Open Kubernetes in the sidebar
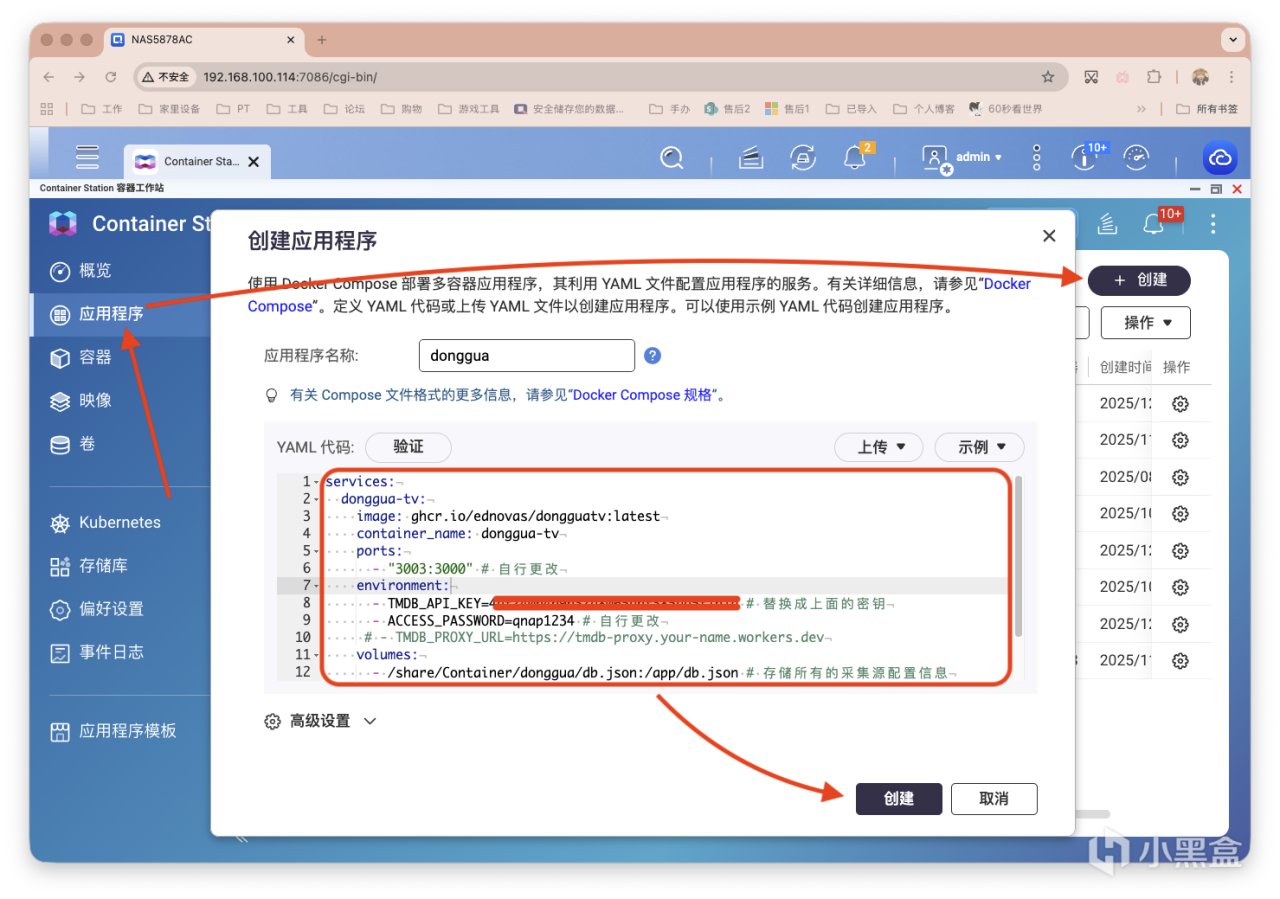 click(x=121, y=522)
